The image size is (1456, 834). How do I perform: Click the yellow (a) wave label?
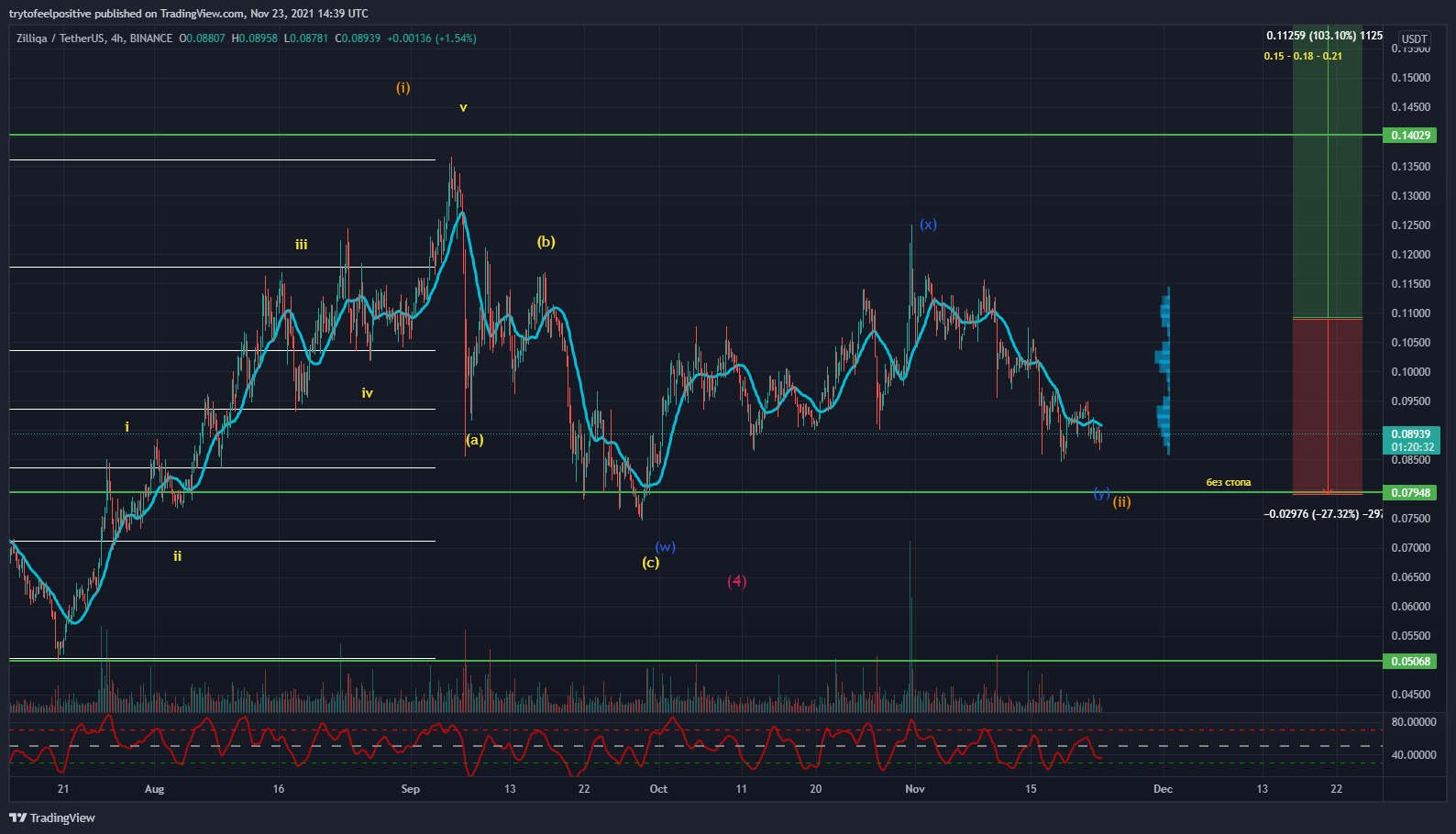coord(474,440)
